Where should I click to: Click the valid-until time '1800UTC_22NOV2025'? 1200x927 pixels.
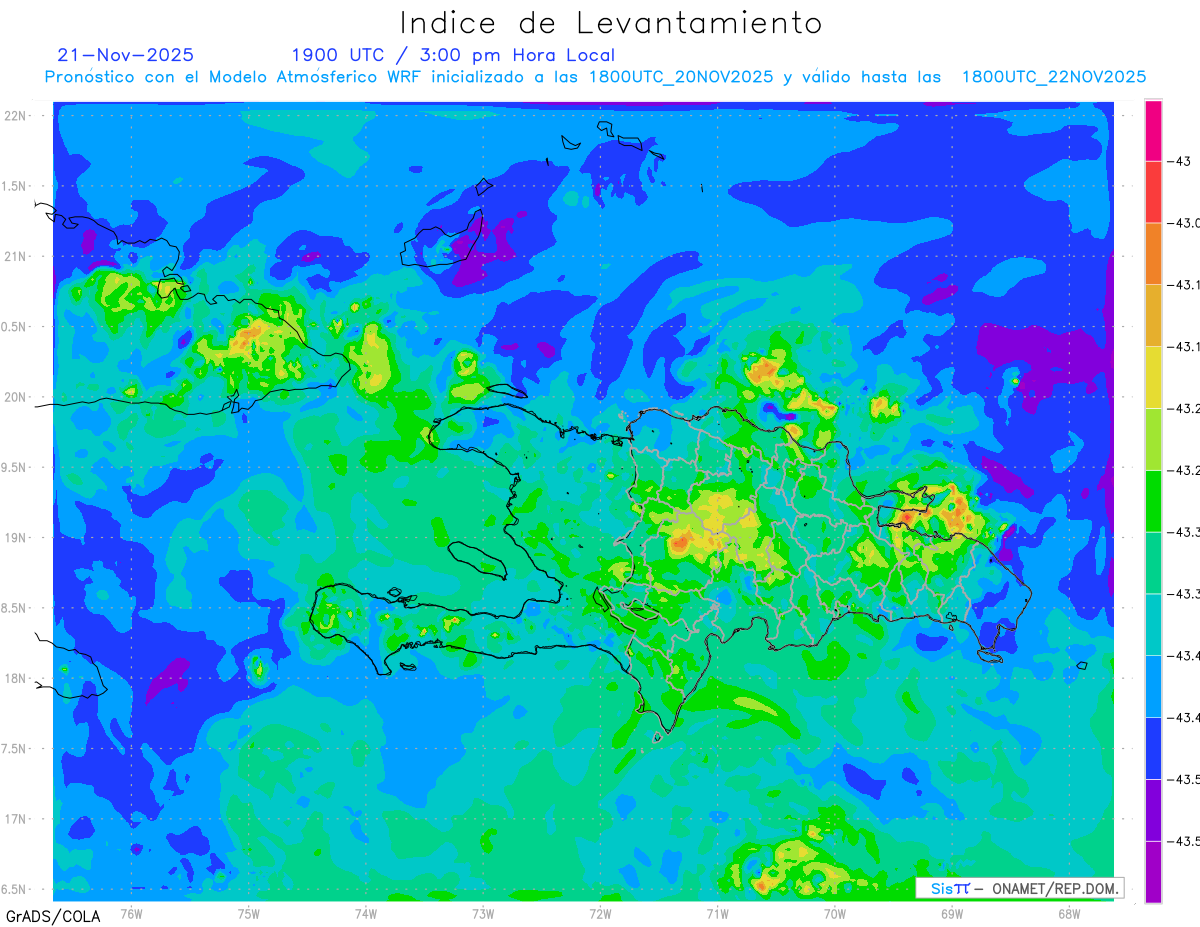coord(1054,76)
